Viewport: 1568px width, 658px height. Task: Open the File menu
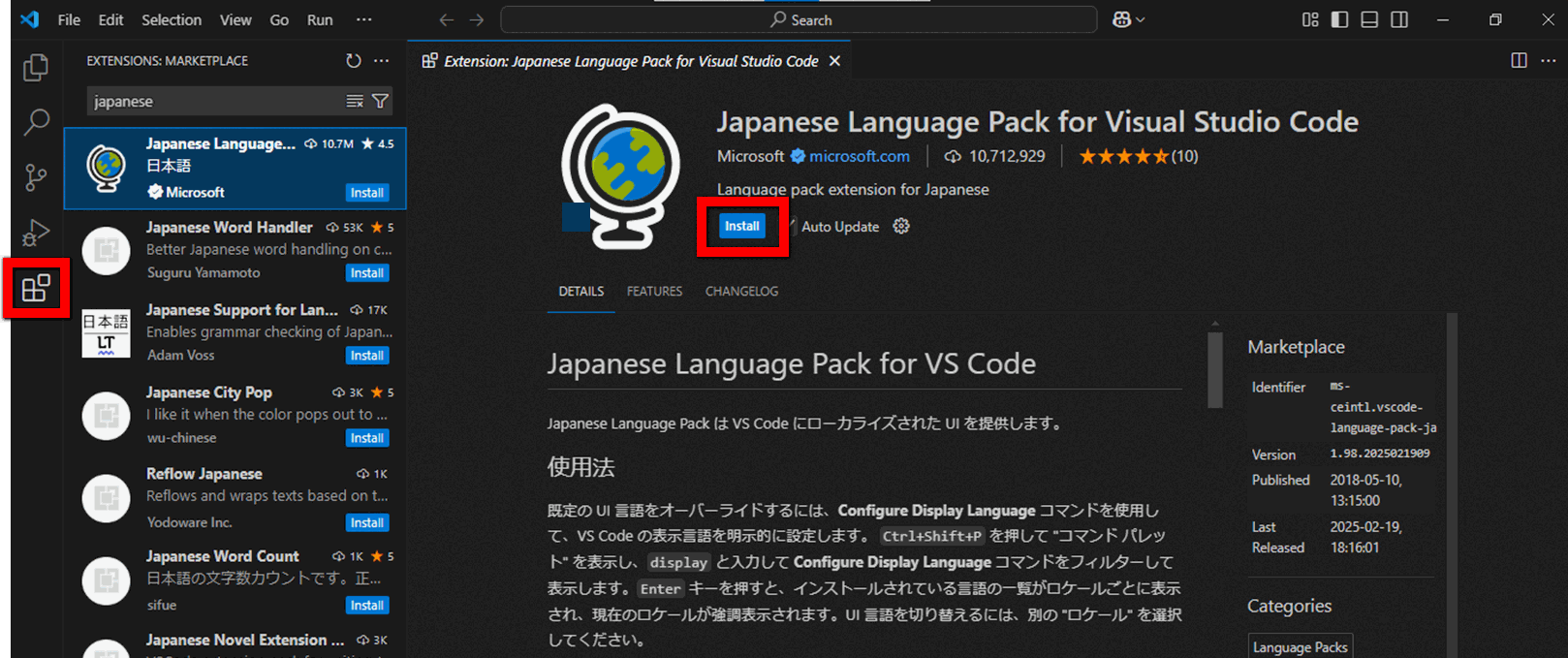click(69, 19)
